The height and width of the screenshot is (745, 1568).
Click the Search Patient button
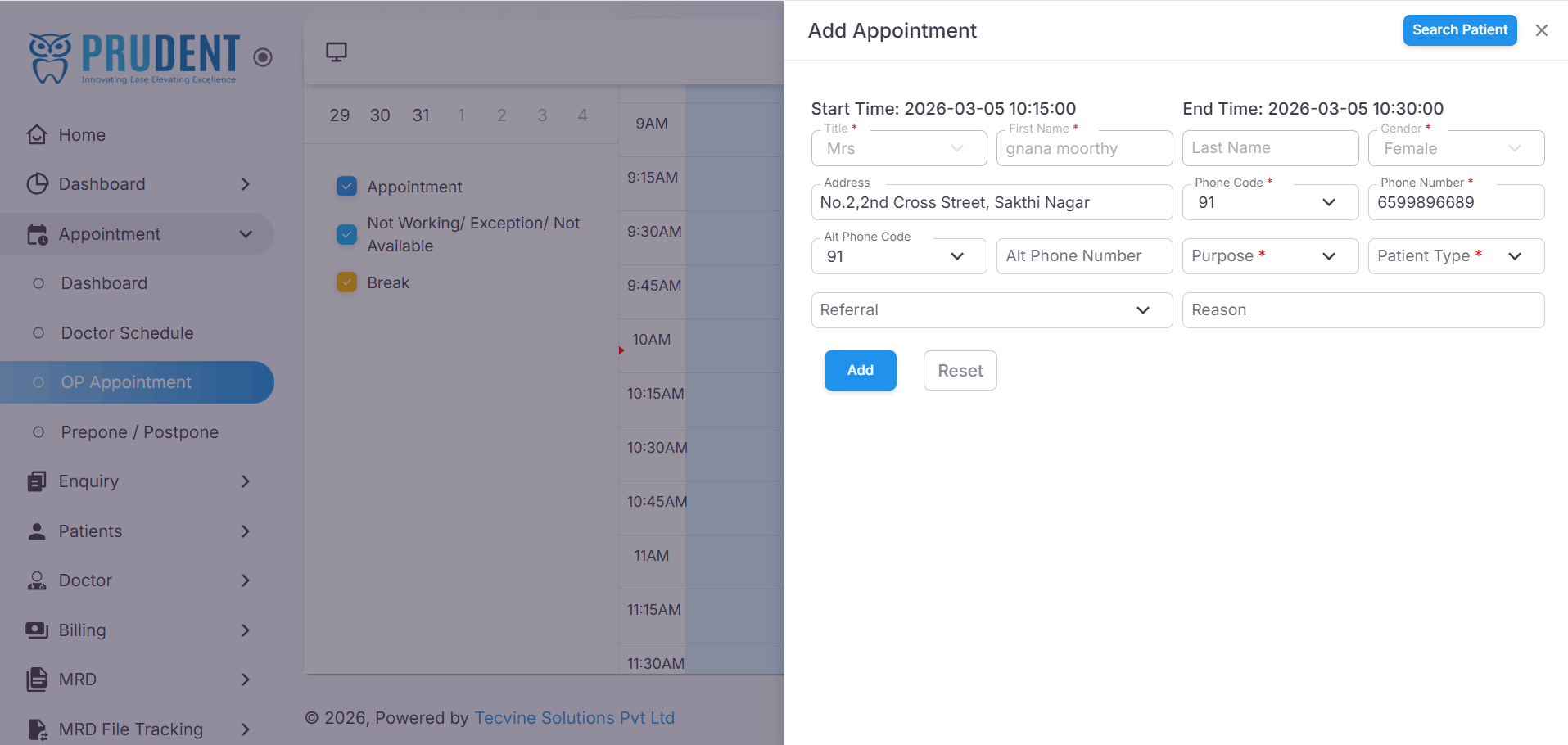pos(1460,30)
